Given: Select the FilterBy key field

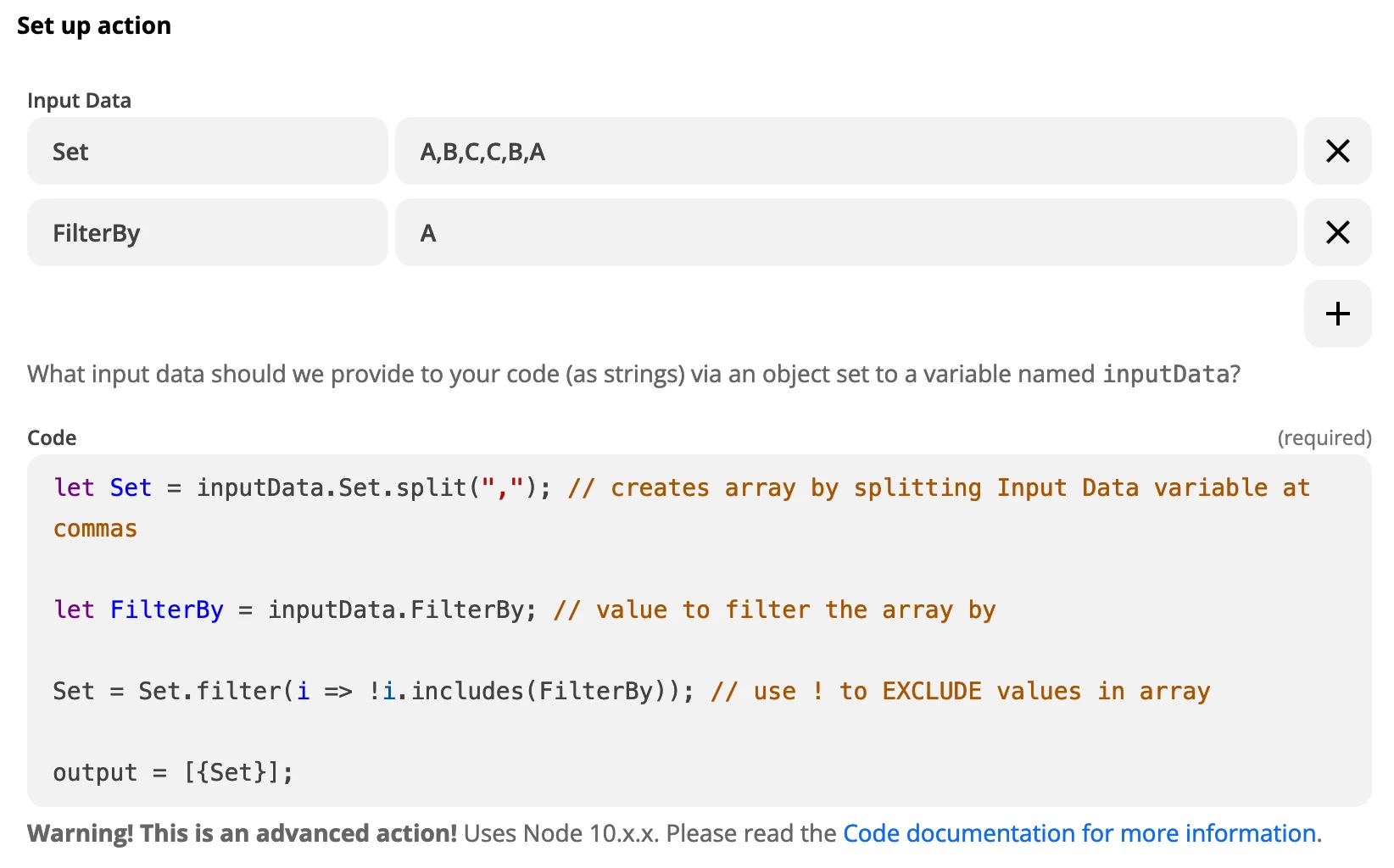Looking at the screenshot, I should [x=207, y=232].
